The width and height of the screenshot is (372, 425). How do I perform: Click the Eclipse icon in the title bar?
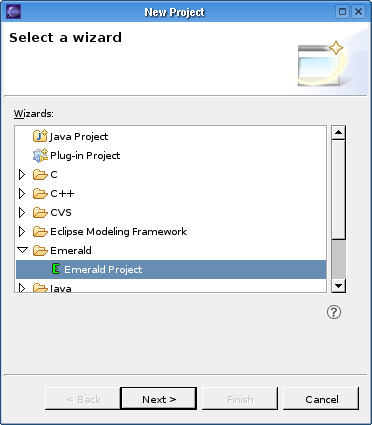(13, 12)
